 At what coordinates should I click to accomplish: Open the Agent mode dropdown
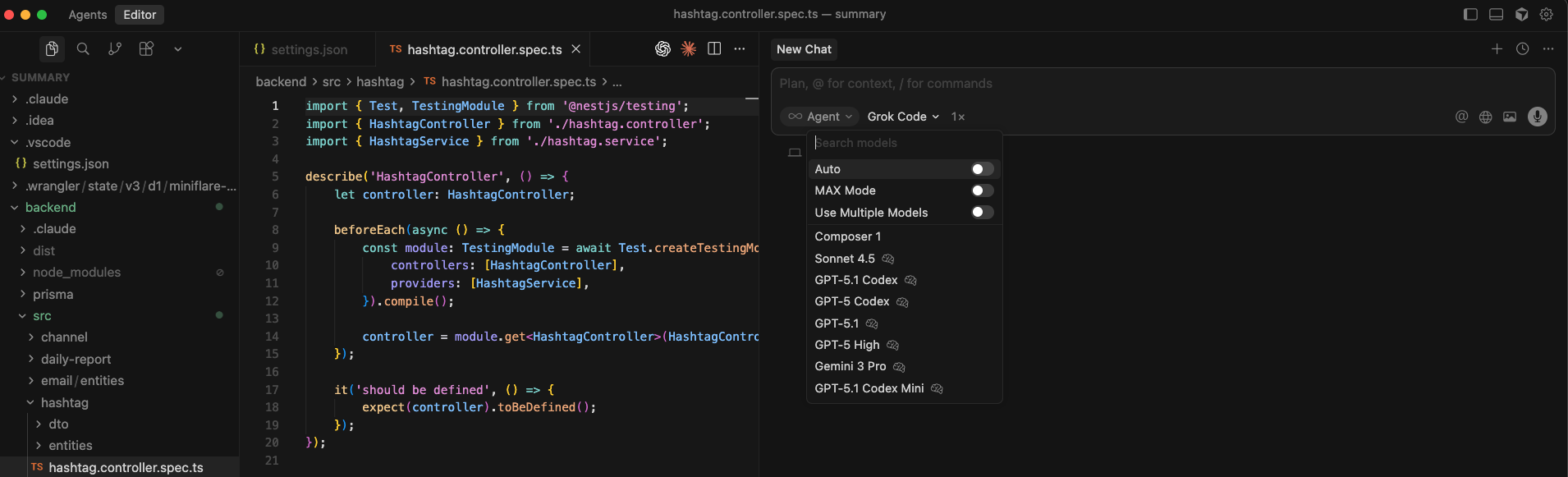[x=820, y=117]
